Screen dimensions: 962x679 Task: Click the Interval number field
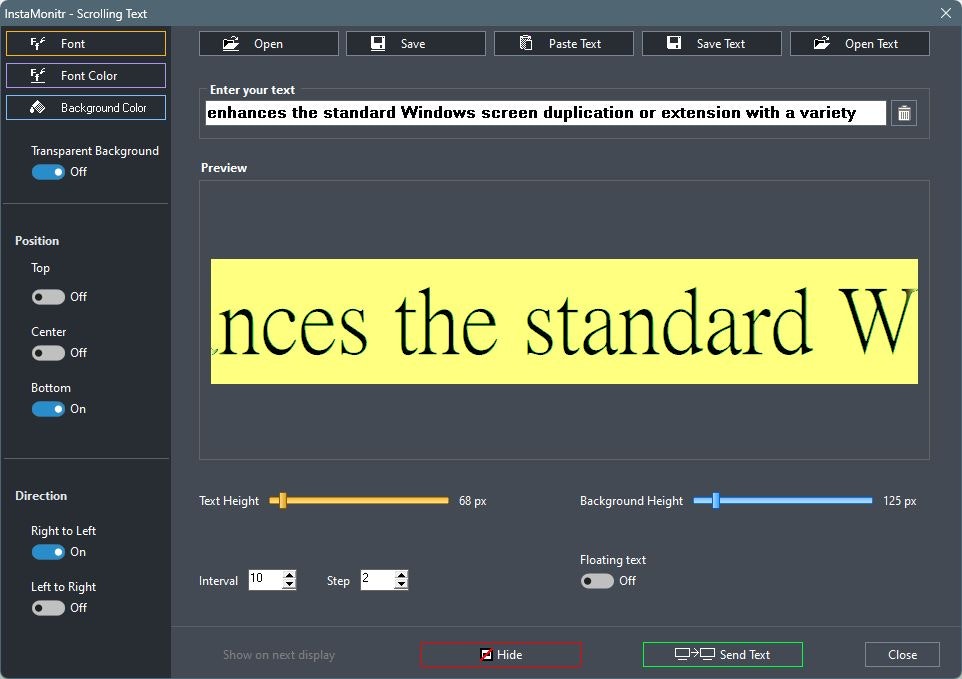(266, 580)
